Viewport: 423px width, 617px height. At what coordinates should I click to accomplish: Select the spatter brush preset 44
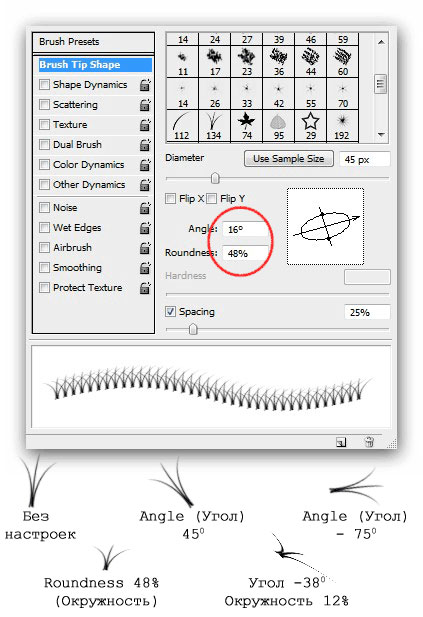(x=311, y=61)
